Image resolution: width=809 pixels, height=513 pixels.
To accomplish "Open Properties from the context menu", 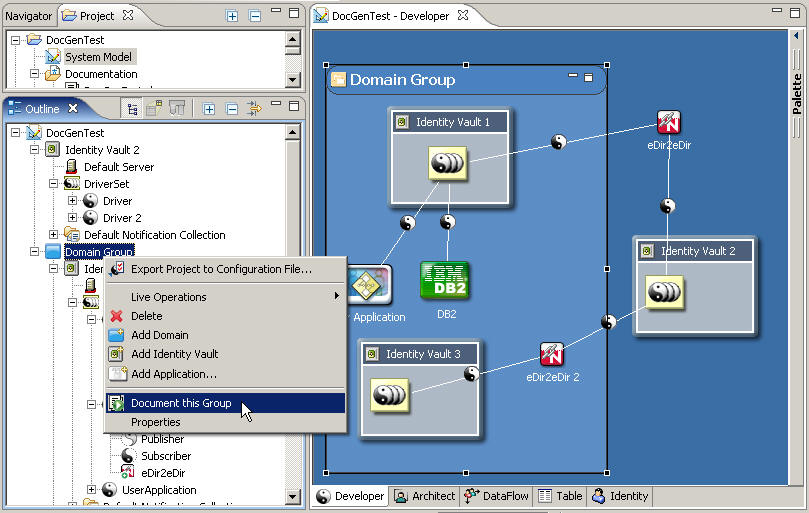I will [225, 422].
